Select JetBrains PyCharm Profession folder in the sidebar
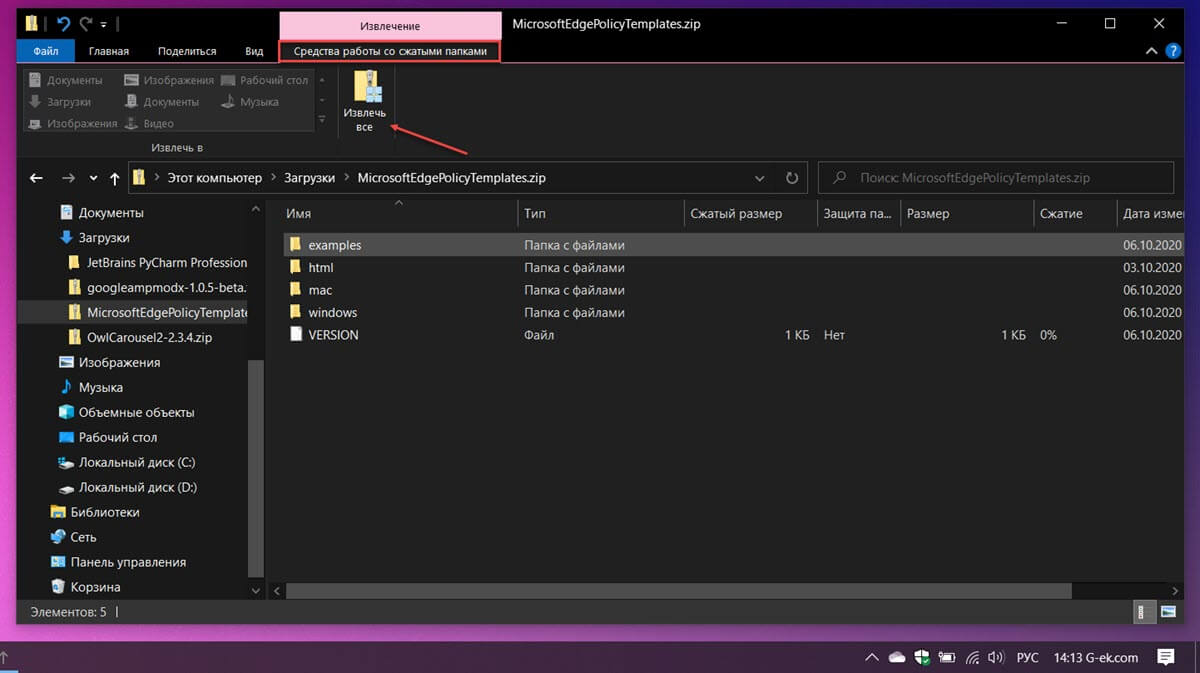 coord(167,263)
